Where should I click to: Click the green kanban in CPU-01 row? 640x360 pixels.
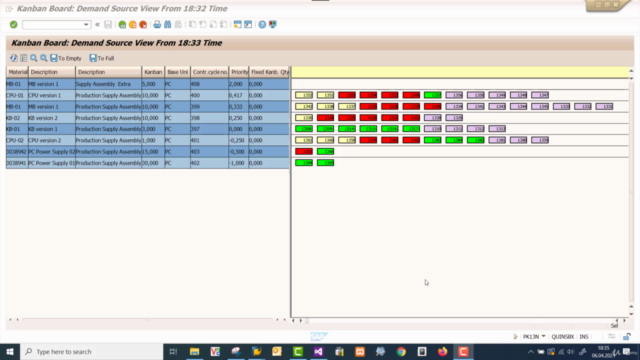(x=433, y=95)
